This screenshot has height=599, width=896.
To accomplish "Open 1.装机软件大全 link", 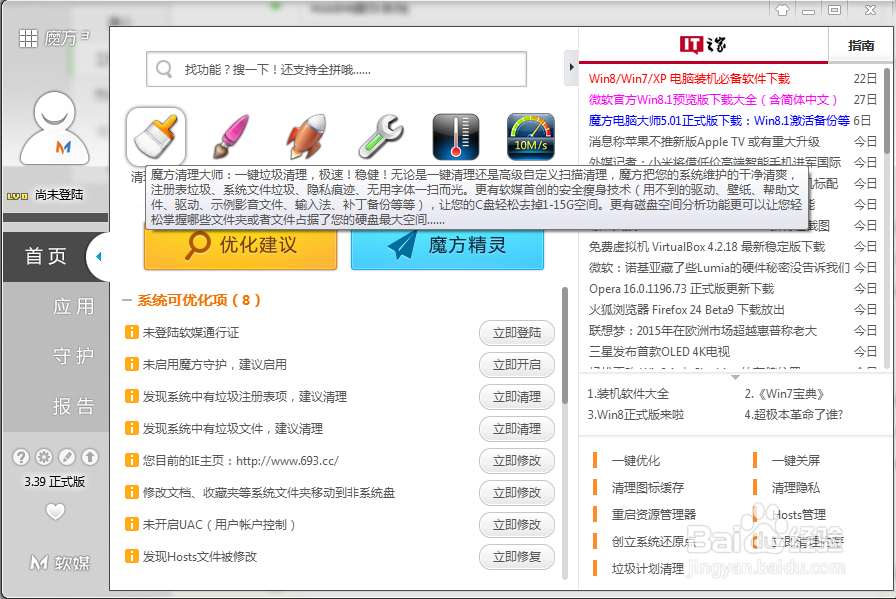I will pyautogui.click(x=628, y=394).
